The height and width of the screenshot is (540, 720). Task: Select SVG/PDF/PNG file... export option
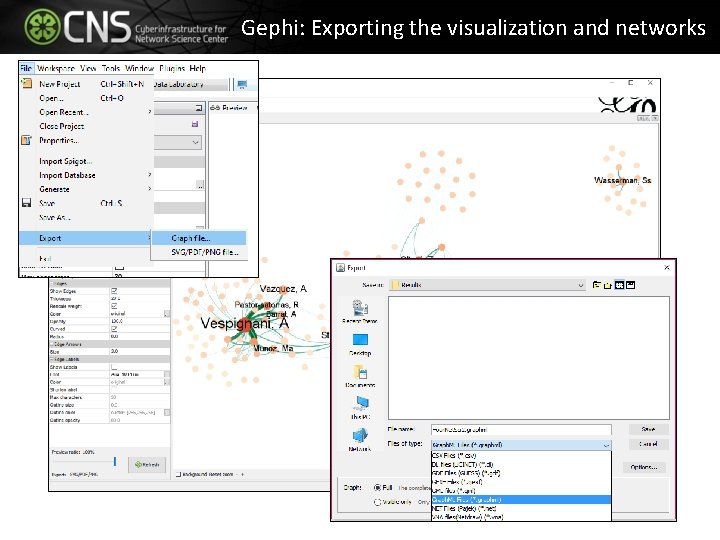point(199,252)
